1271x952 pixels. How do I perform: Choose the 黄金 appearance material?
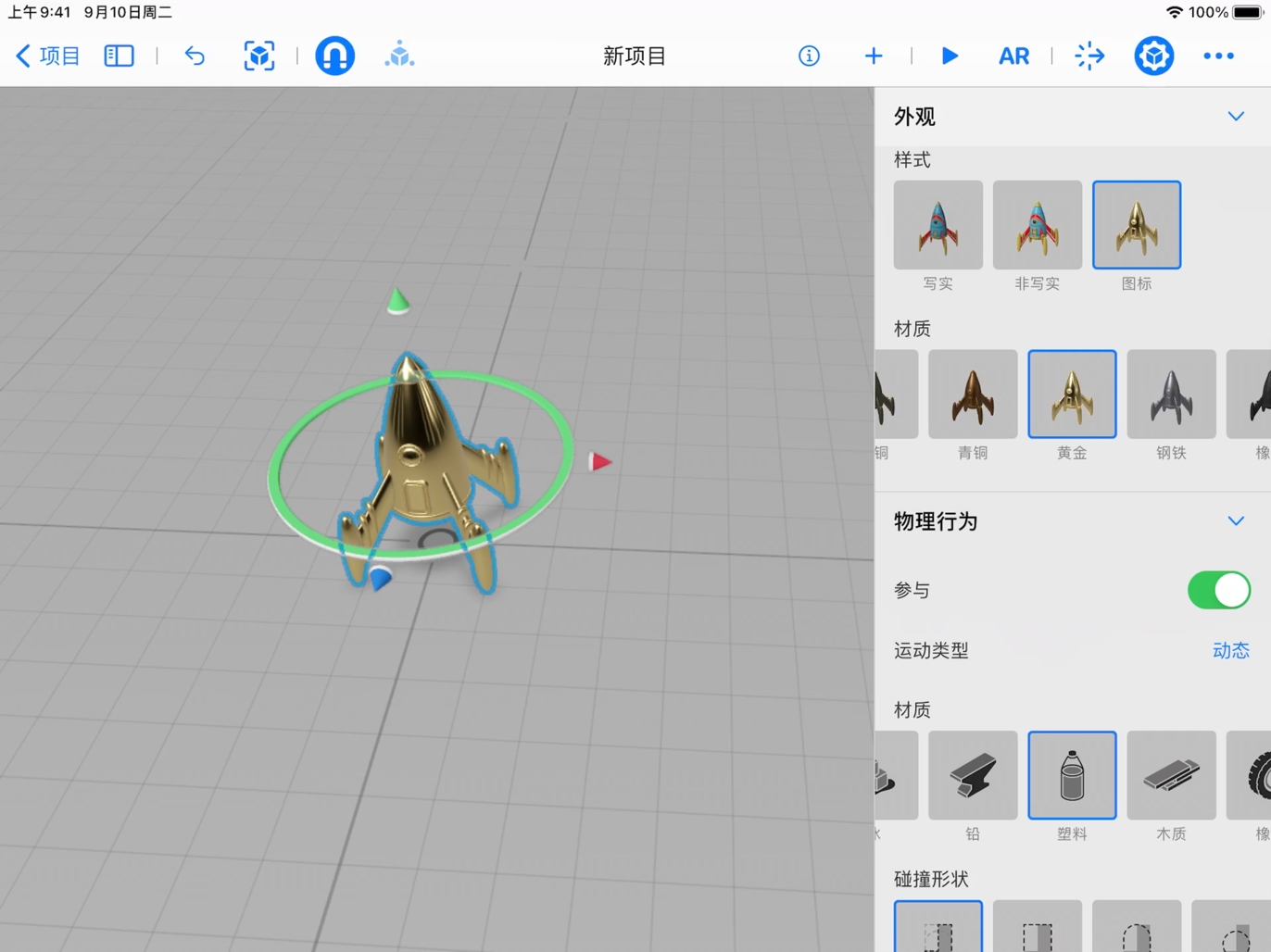pos(1072,394)
